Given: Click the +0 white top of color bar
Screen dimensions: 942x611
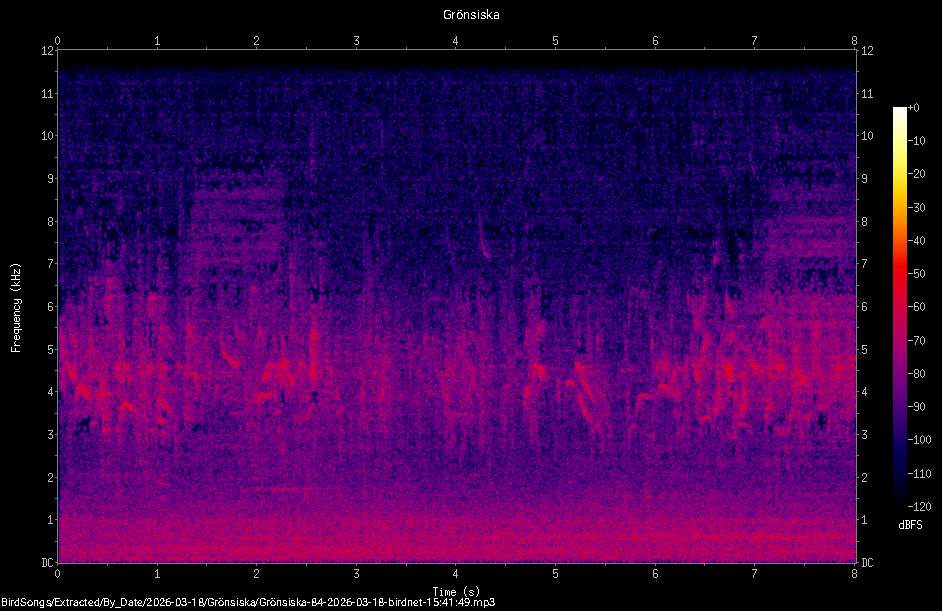Looking at the screenshot, I should pos(899,109).
